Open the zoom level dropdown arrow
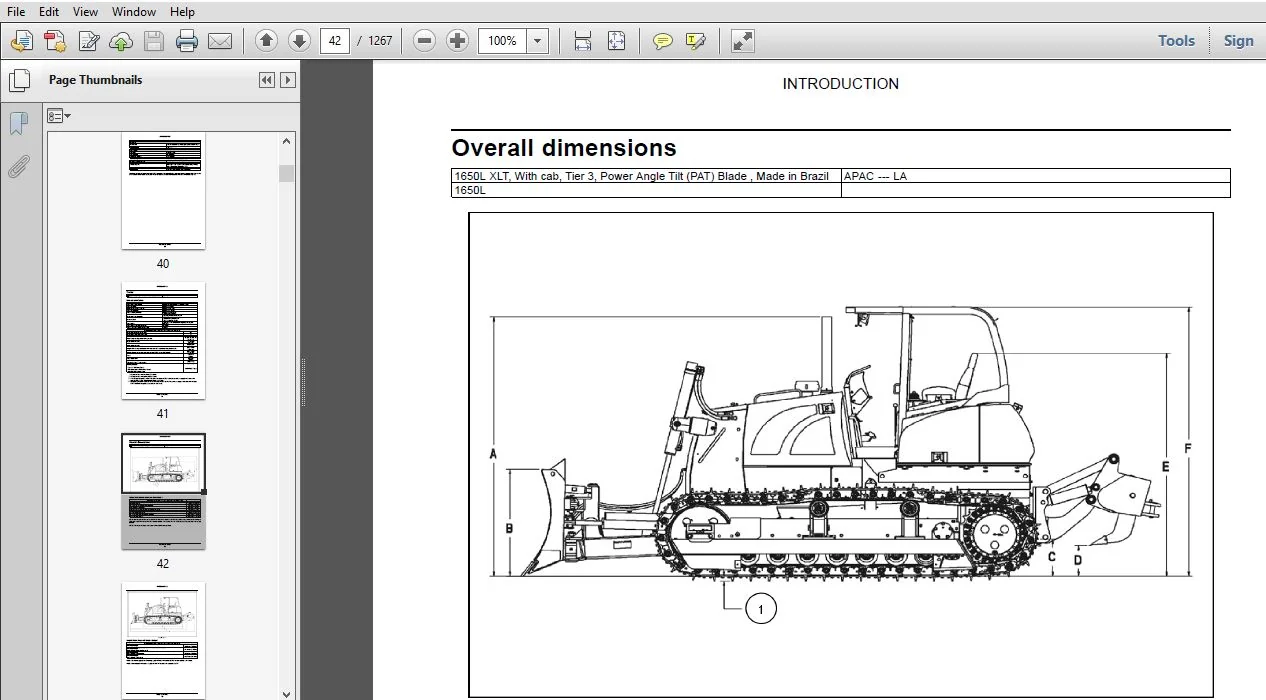1266x700 pixels. coord(538,41)
